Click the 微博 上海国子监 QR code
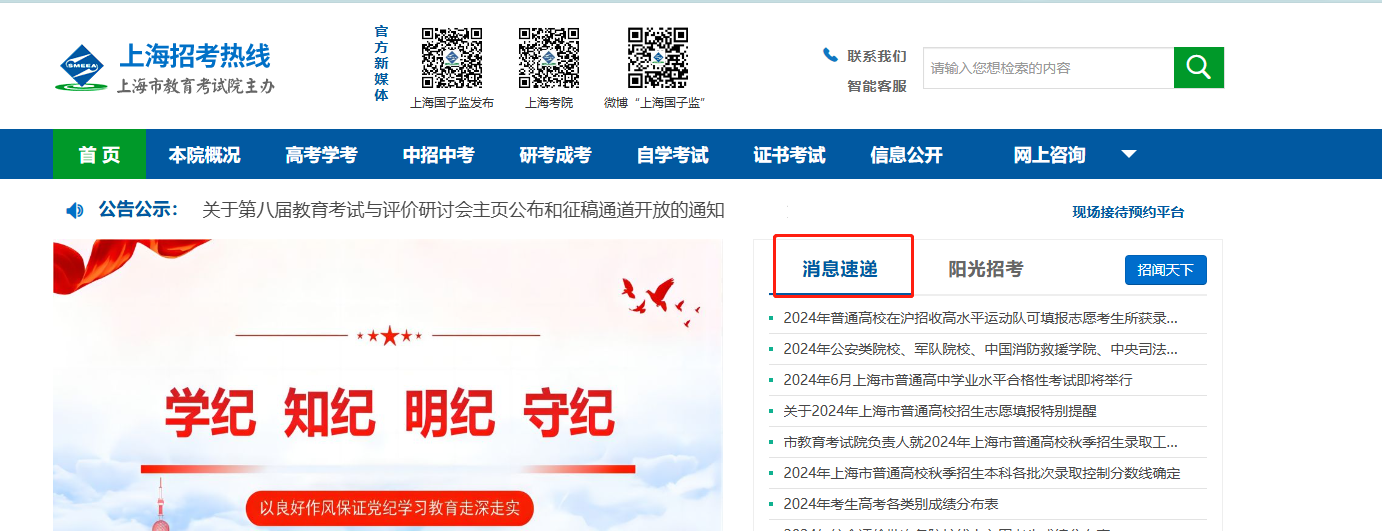Screen dimensions: 1382x531 point(657,58)
